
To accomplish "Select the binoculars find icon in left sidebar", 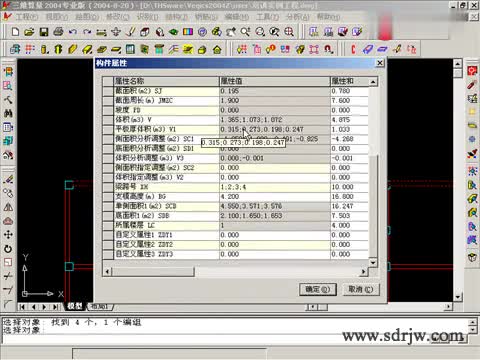I will [8, 113].
